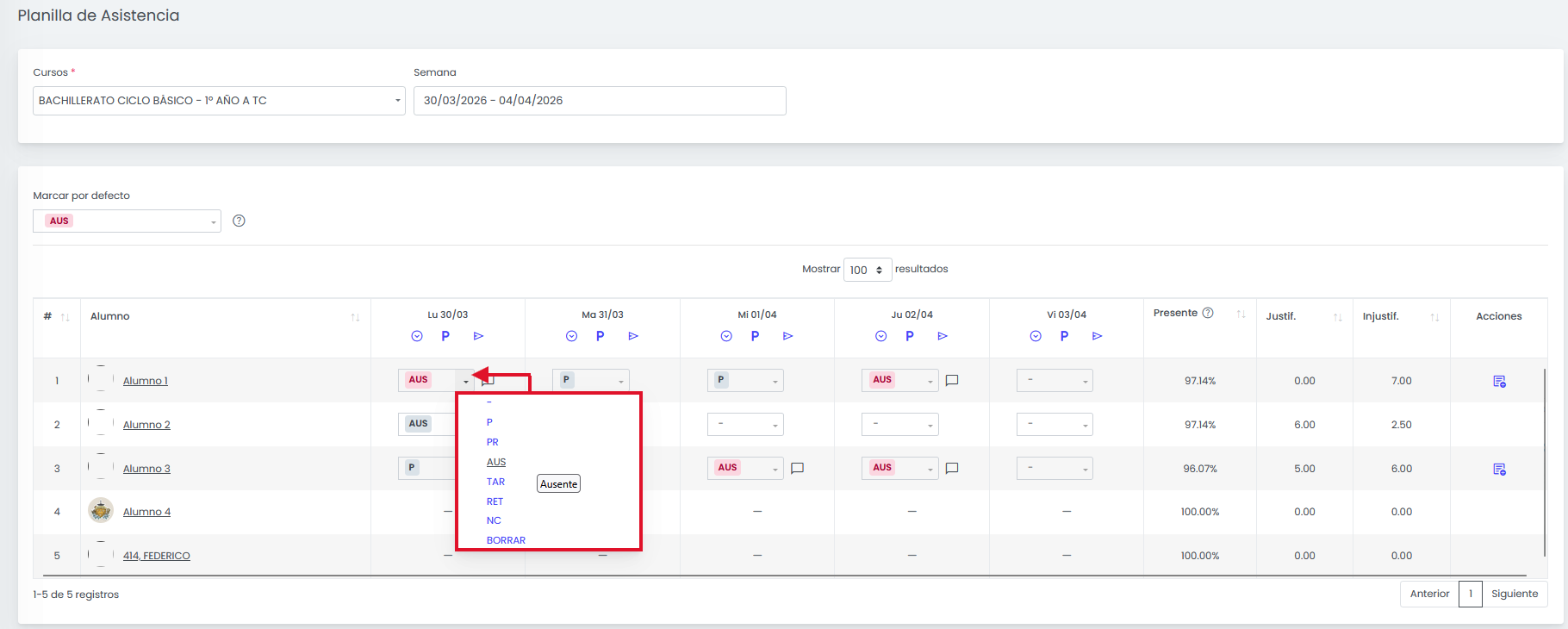
Task: Click the P icon under Mi 01/04
Action: coord(755,336)
